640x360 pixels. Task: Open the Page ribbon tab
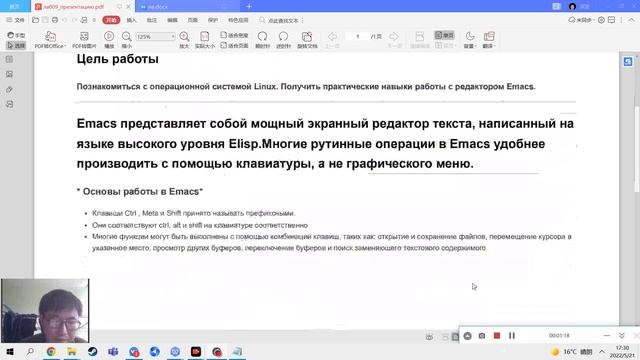tap(192, 20)
